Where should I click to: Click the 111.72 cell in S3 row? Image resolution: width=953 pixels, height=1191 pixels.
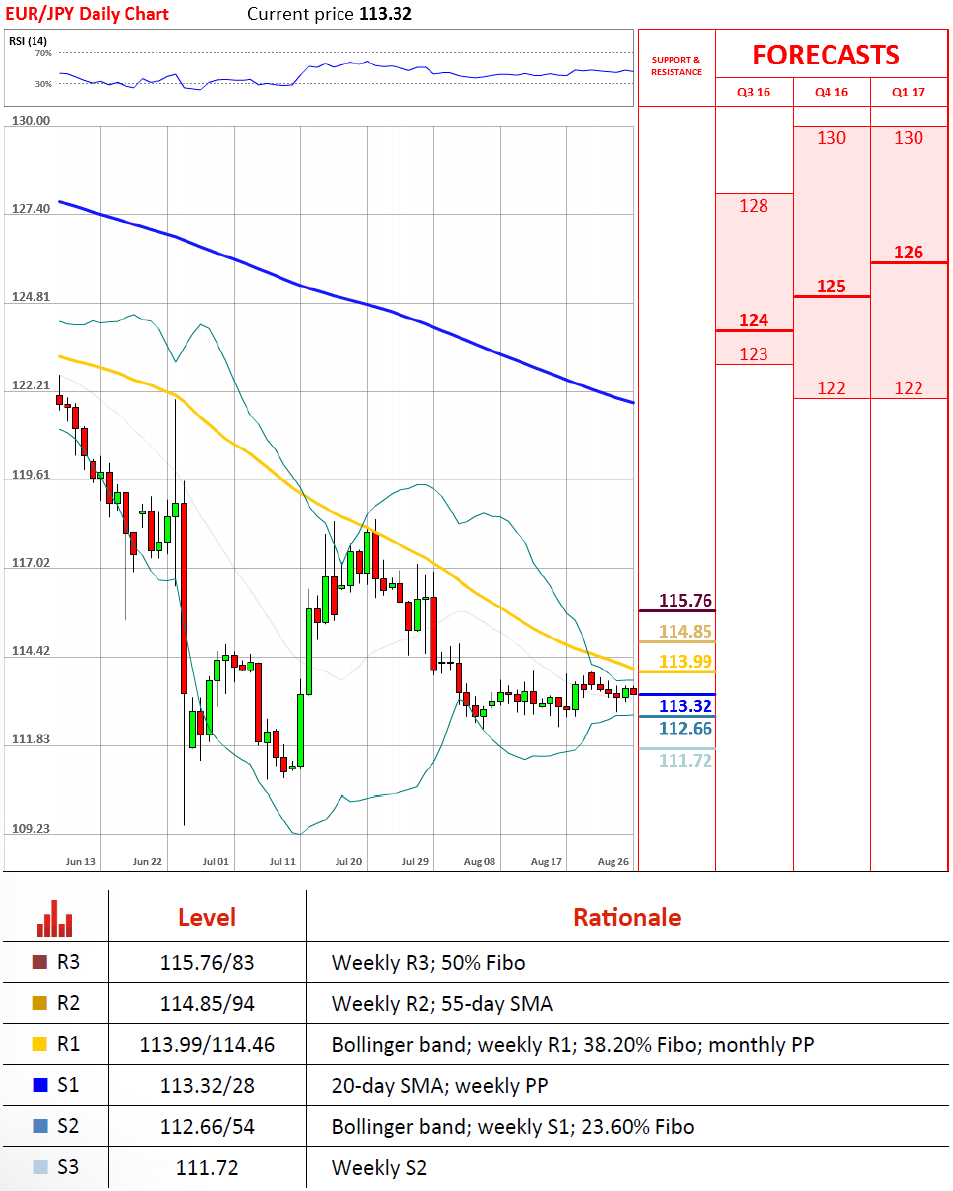[207, 1167]
